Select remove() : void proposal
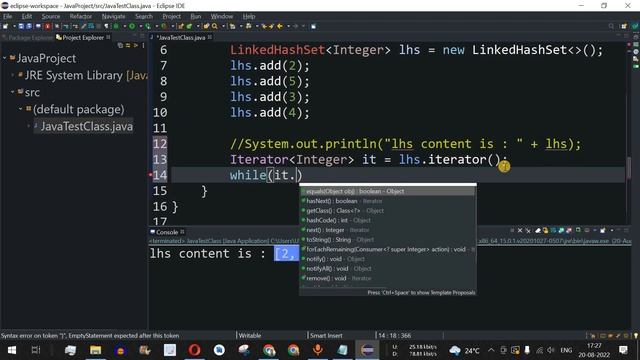 [x=388, y=278]
